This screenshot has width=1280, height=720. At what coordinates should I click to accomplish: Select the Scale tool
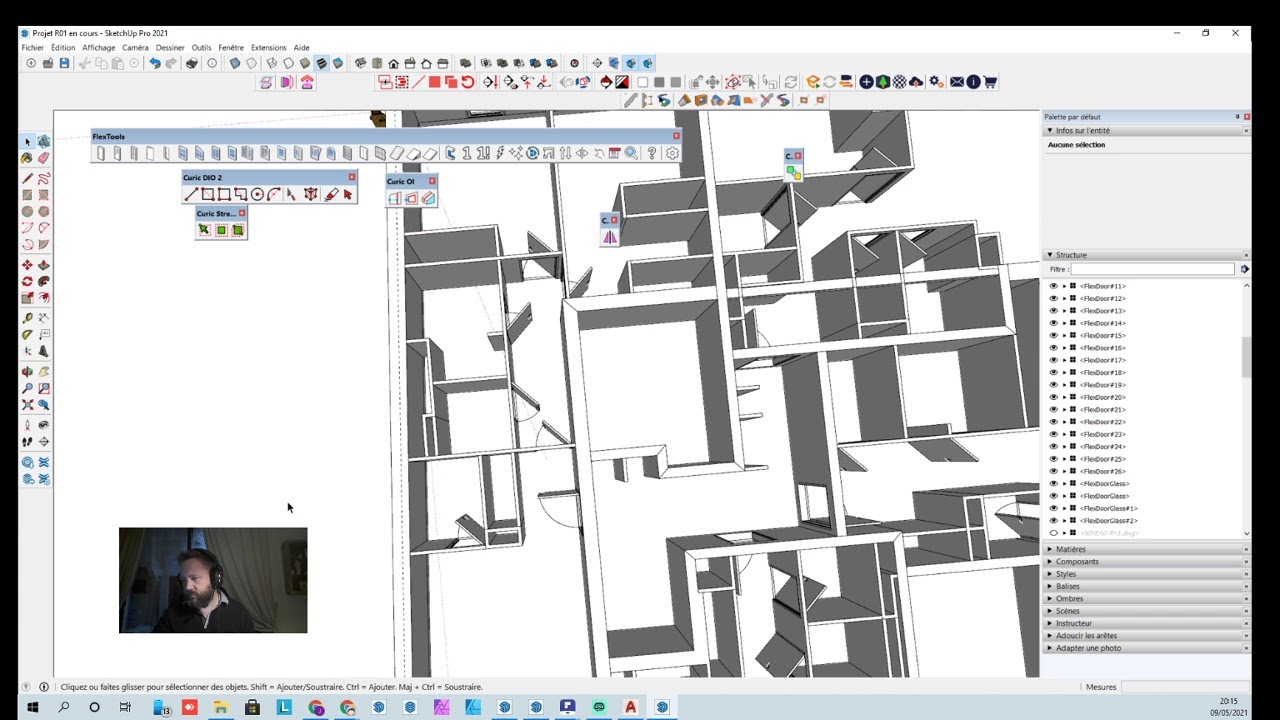pos(27,298)
